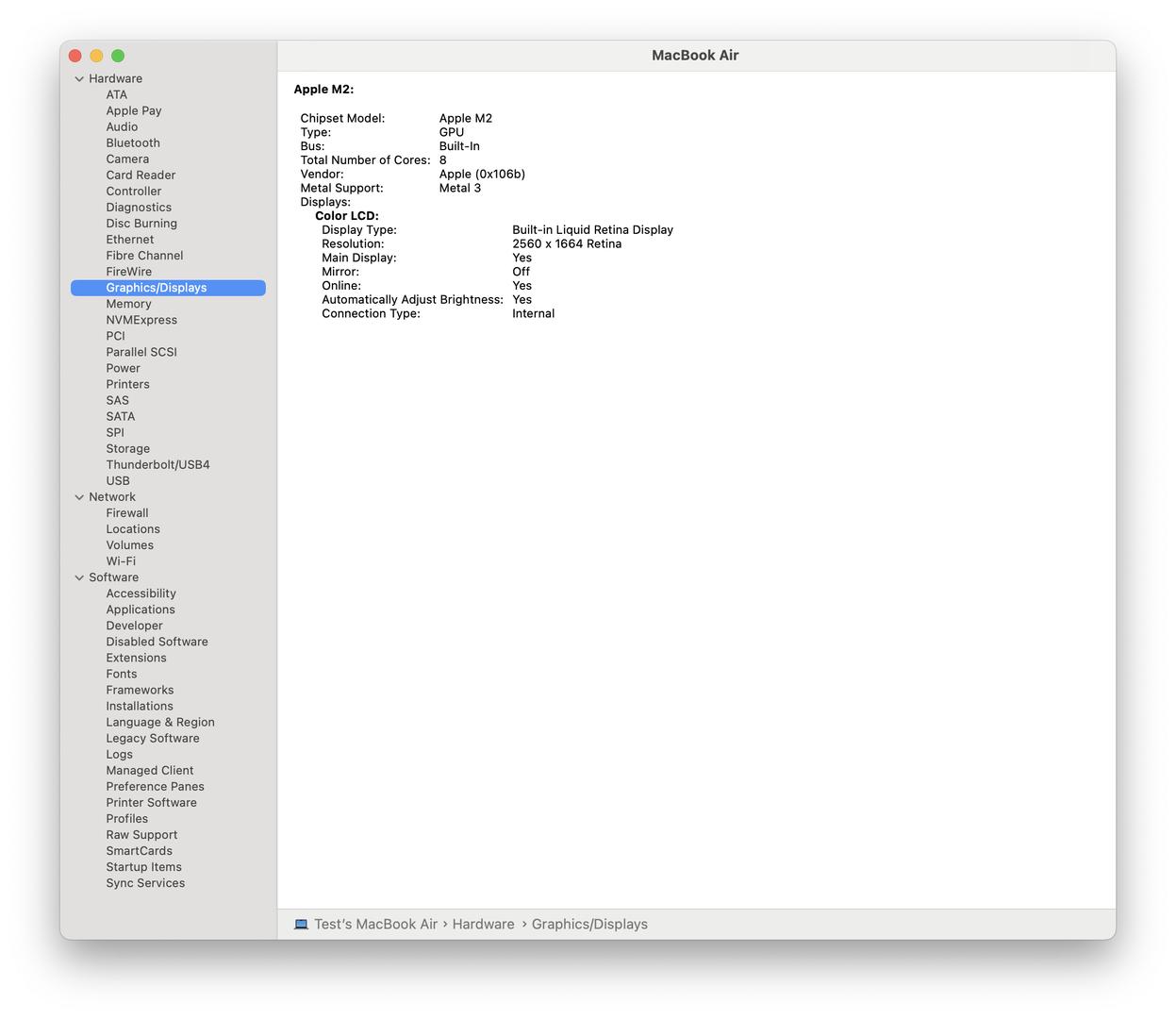The width and height of the screenshot is (1176, 1019).
Task: Select Managed Client item
Action: tap(149, 771)
